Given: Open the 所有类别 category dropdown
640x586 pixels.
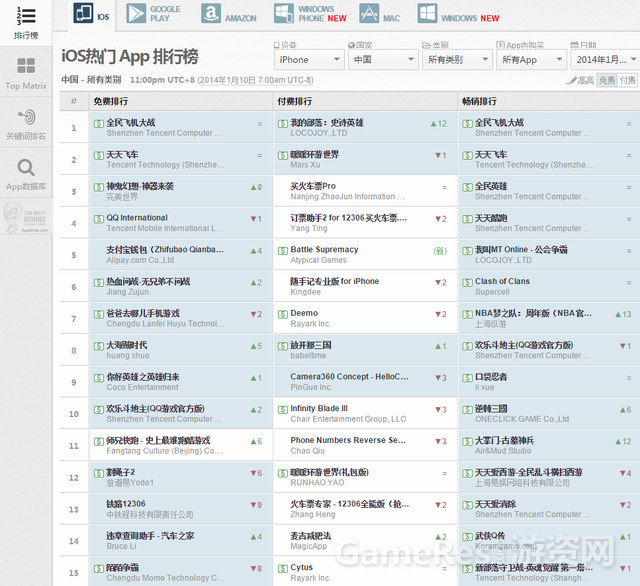Looking at the screenshot, I should 458,60.
